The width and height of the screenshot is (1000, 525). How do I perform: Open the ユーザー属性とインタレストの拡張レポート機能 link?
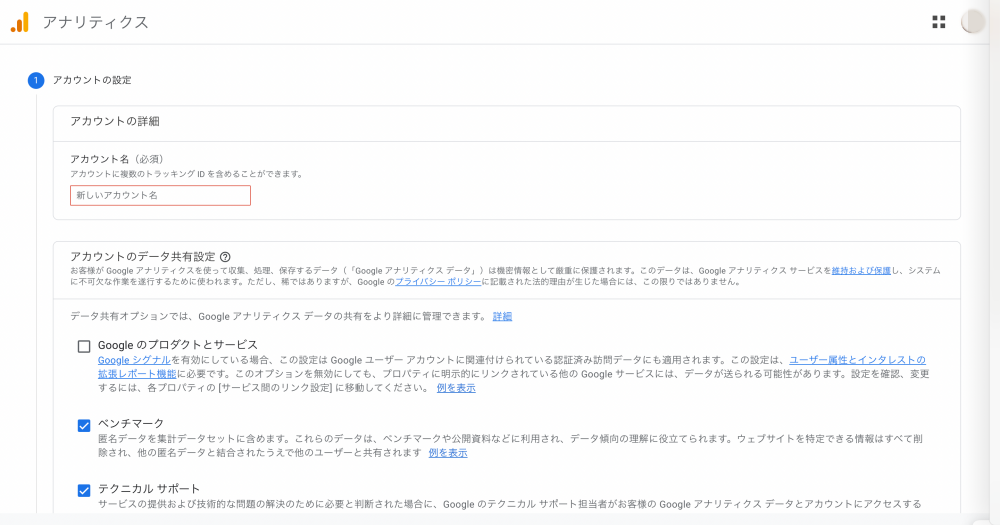(x=857, y=360)
